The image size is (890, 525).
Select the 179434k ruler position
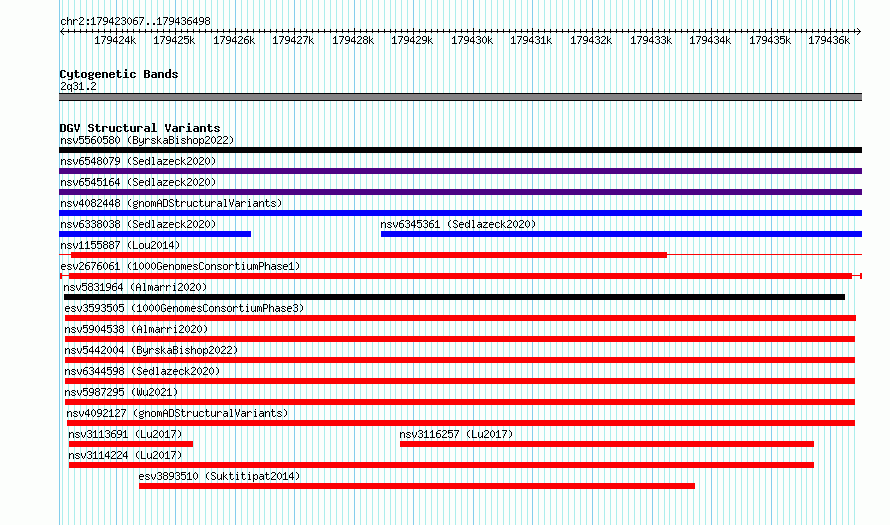[x=710, y=40]
